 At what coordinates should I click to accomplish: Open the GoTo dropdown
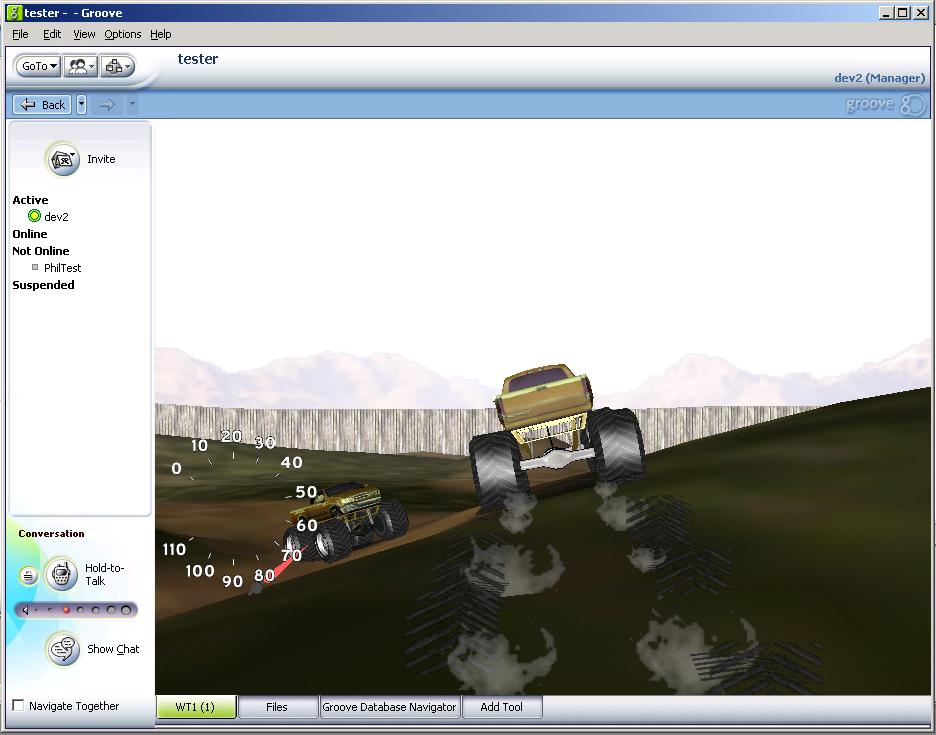click(40, 66)
